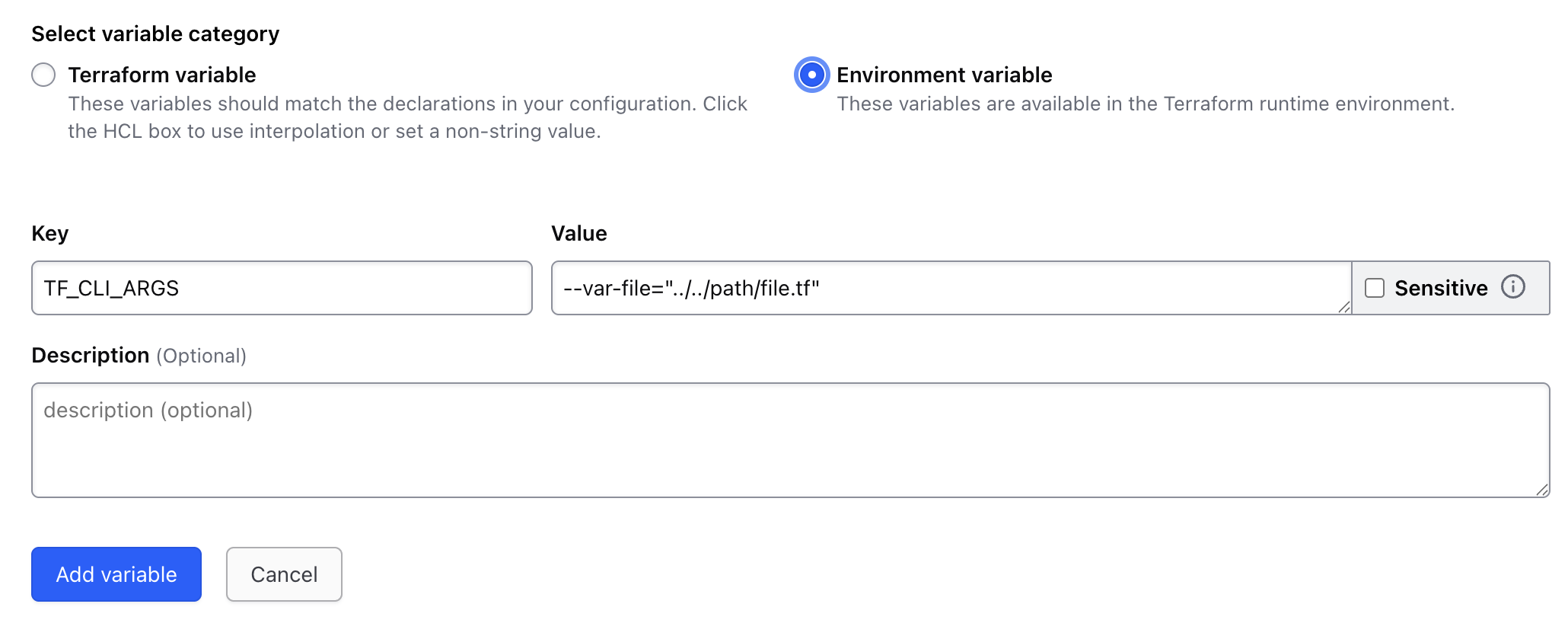Click the "Key" field label

click(50, 233)
